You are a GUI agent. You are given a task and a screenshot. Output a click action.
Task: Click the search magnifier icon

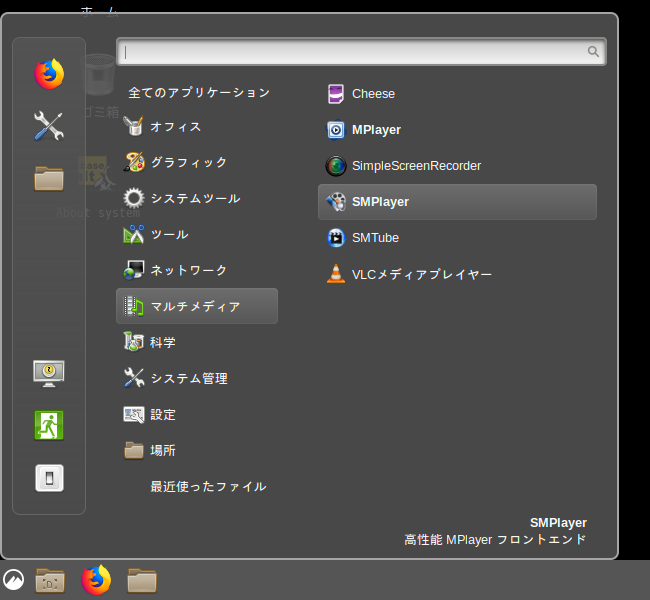click(593, 51)
